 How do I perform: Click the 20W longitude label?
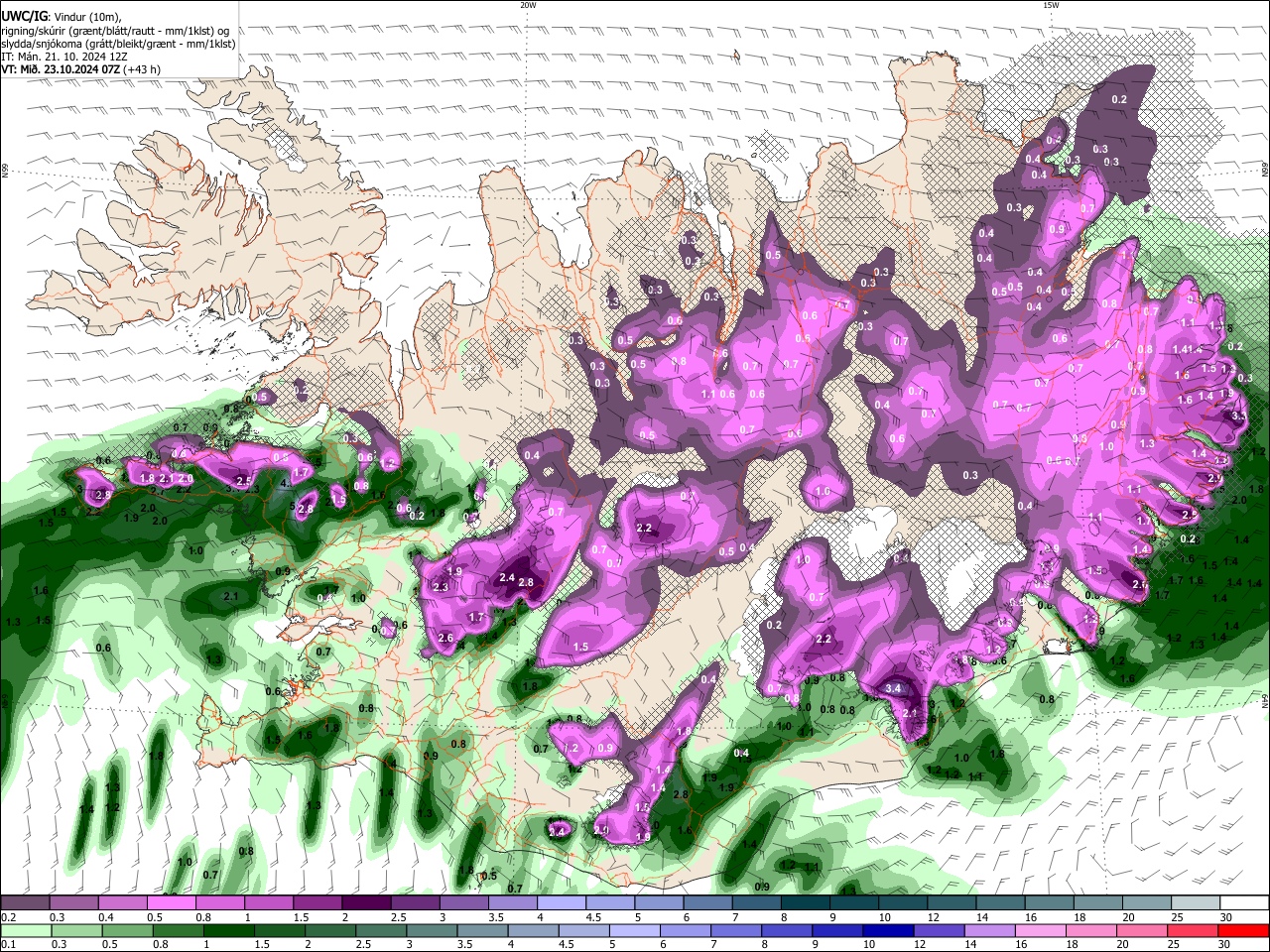point(528,5)
